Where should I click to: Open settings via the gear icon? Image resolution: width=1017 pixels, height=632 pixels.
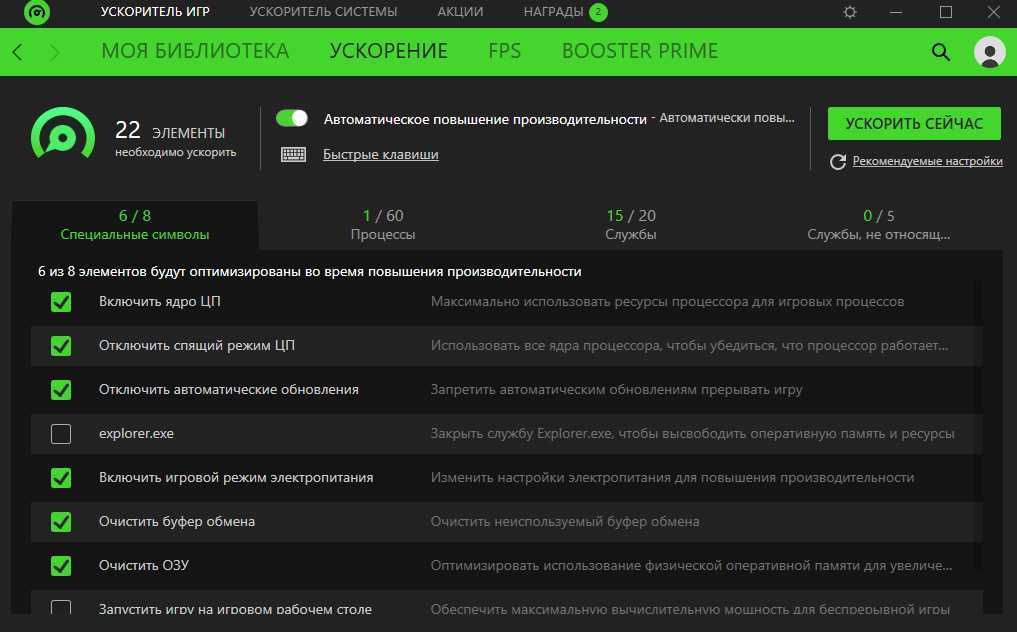point(850,12)
